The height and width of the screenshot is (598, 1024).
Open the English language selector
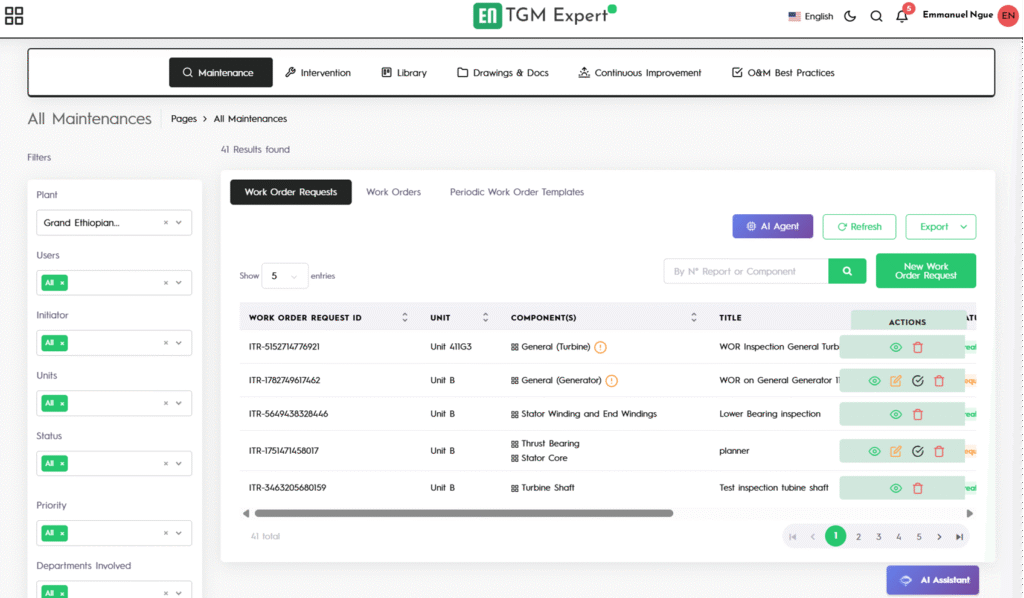tap(810, 16)
